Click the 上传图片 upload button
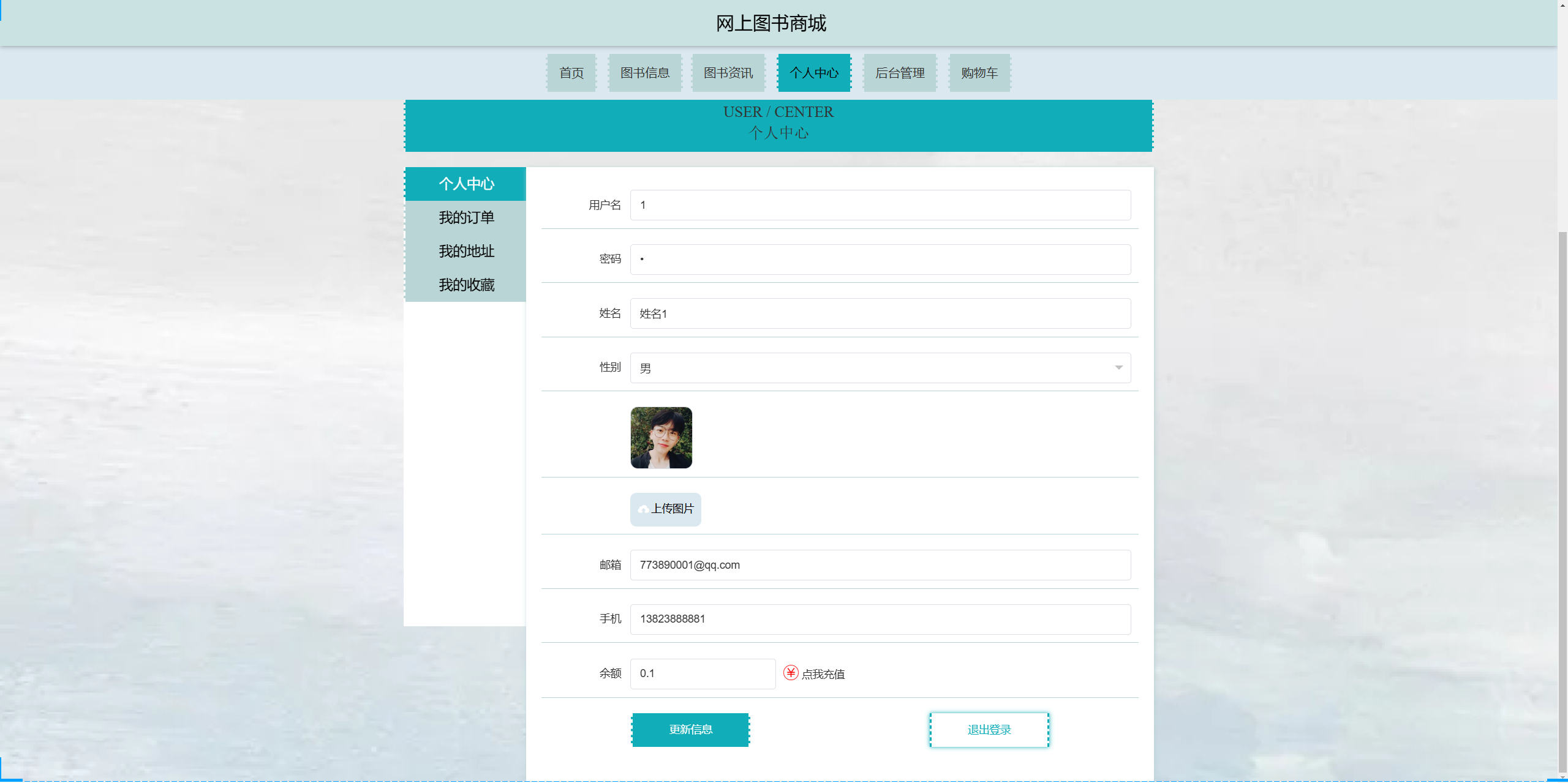Screen dimensions: 1568x783 665,509
